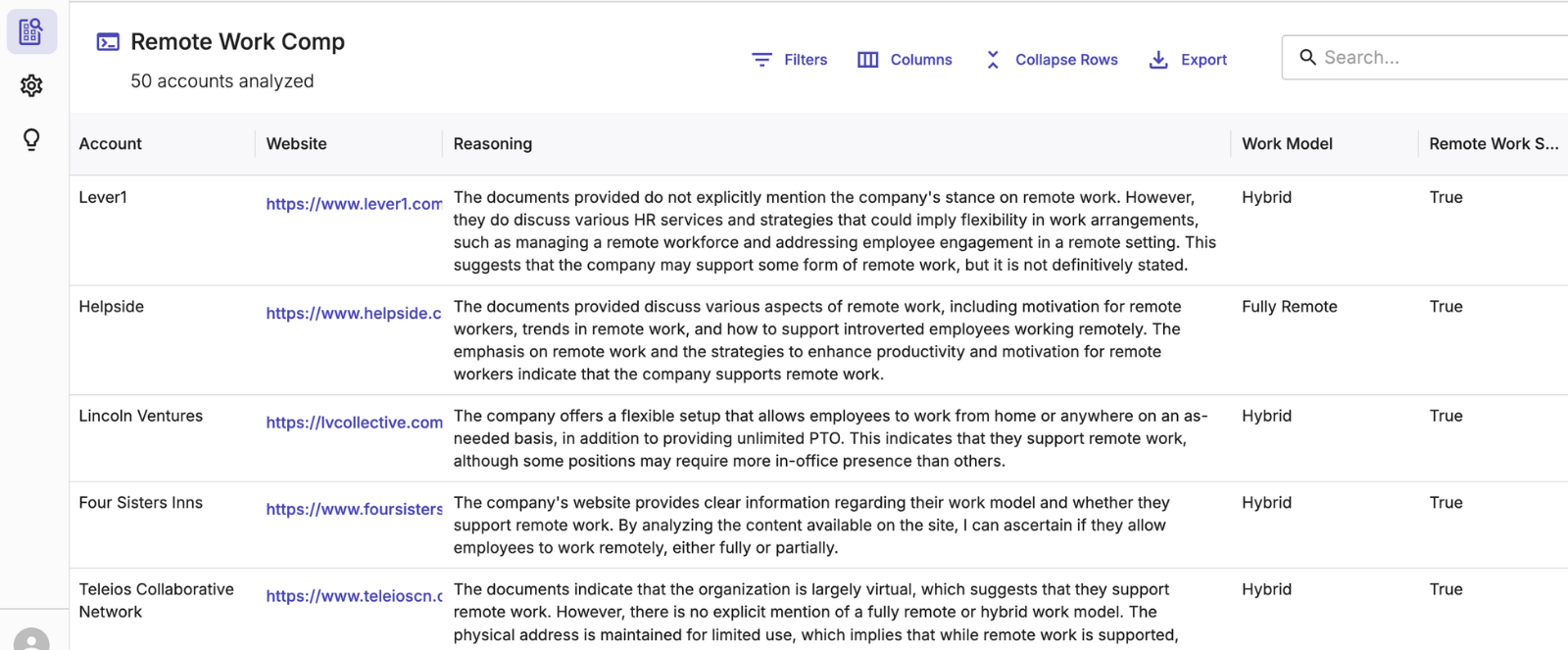Click Hybrid work model for Lincoln Ventures
Image resolution: width=1568 pixels, height=650 pixels.
(1266, 416)
